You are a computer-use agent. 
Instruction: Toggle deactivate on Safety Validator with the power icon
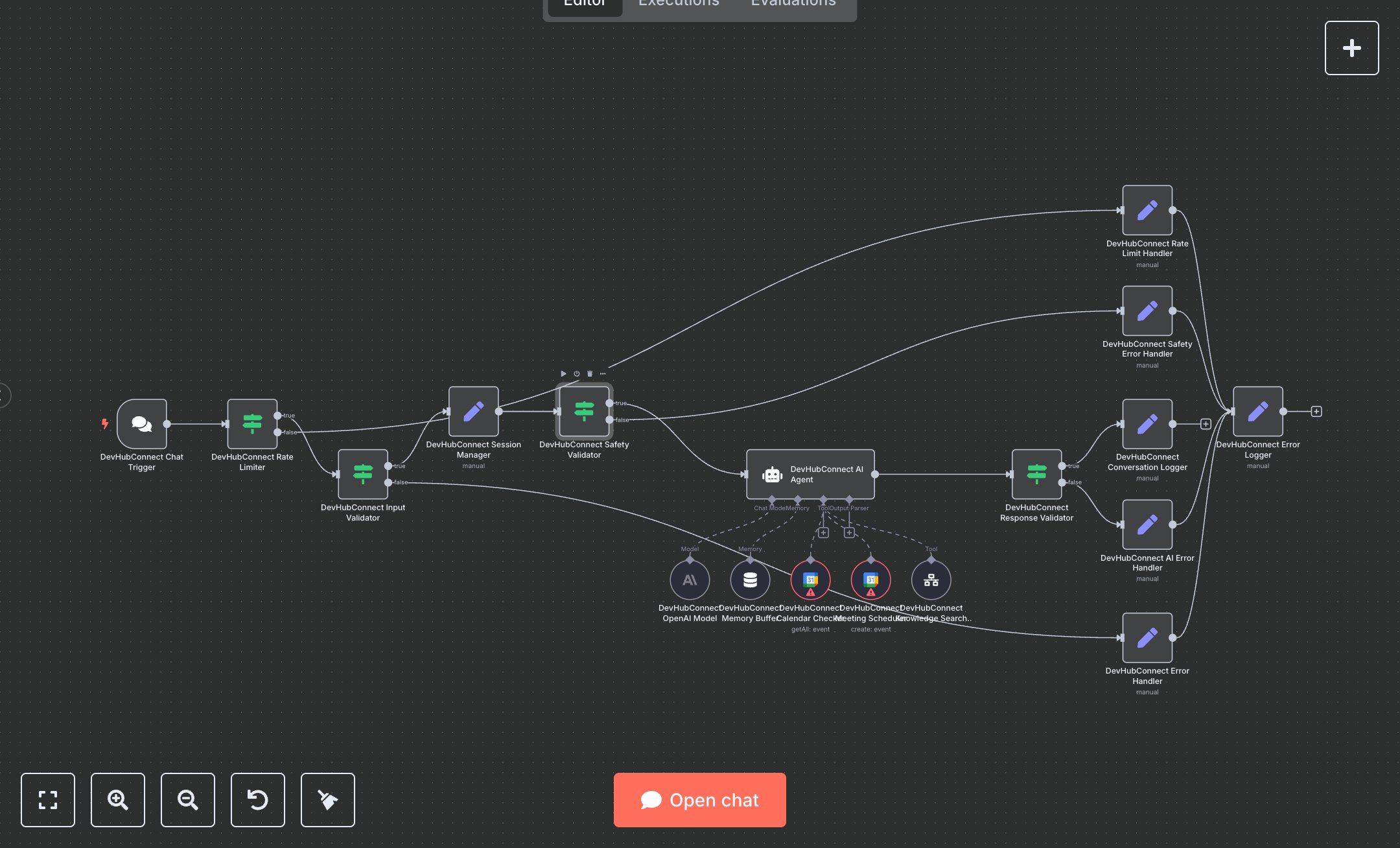[576, 373]
